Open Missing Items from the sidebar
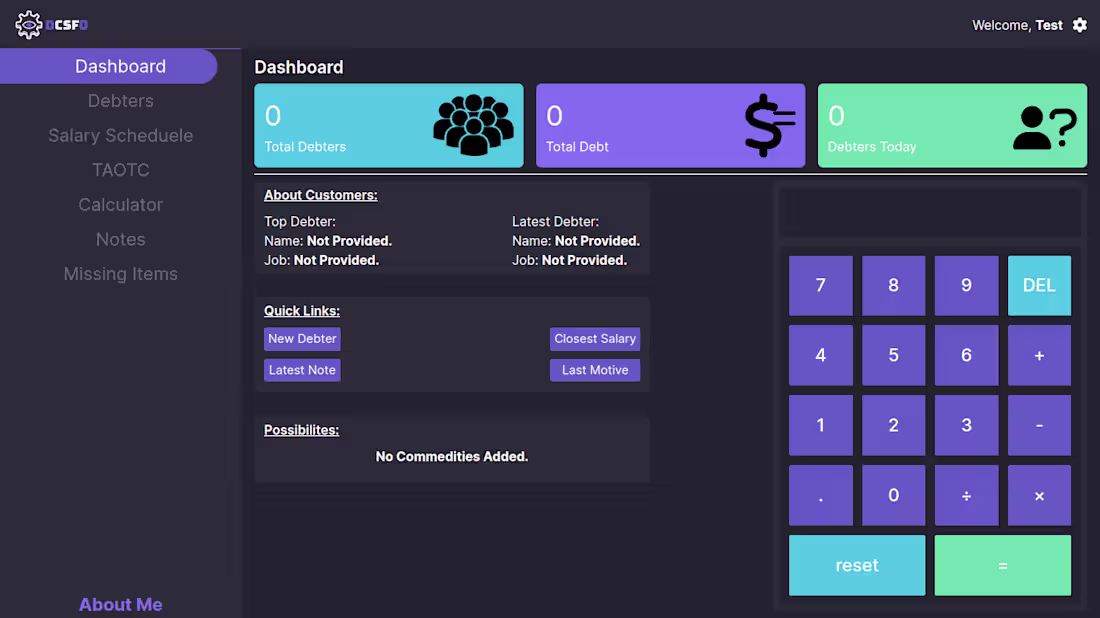 pos(120,274)
